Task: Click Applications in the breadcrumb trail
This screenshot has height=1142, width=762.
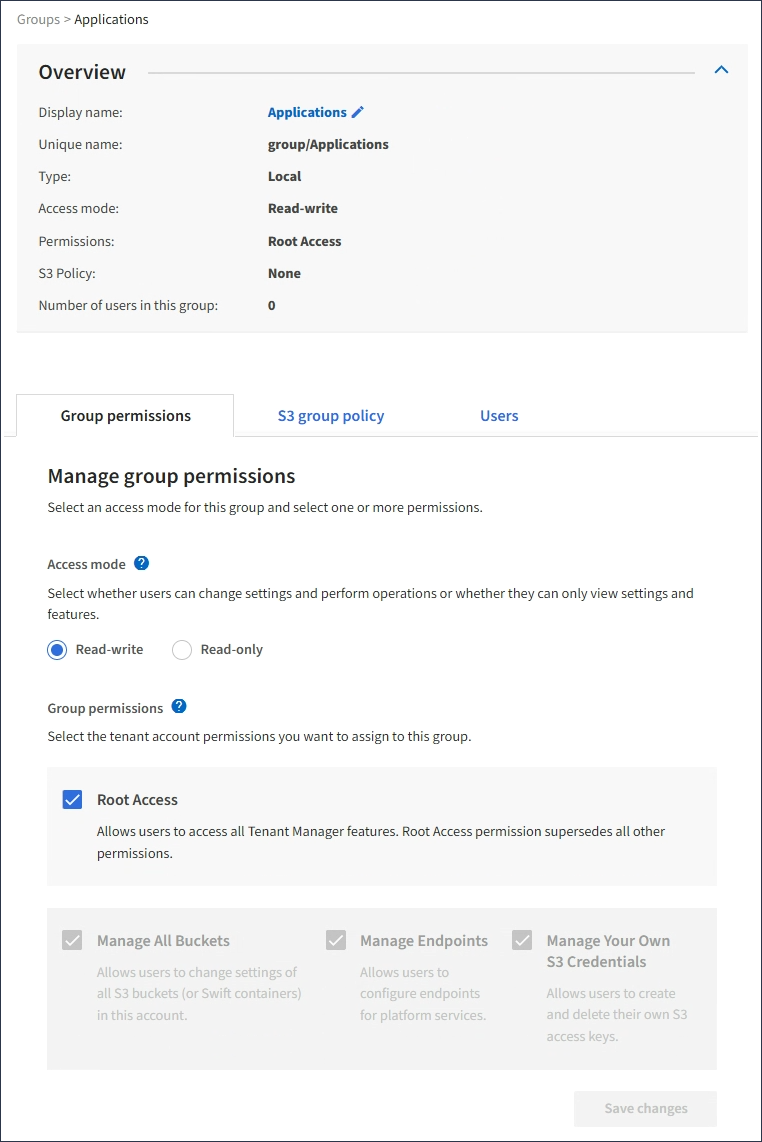Action: pyautogui.click(x=111, y=19)
